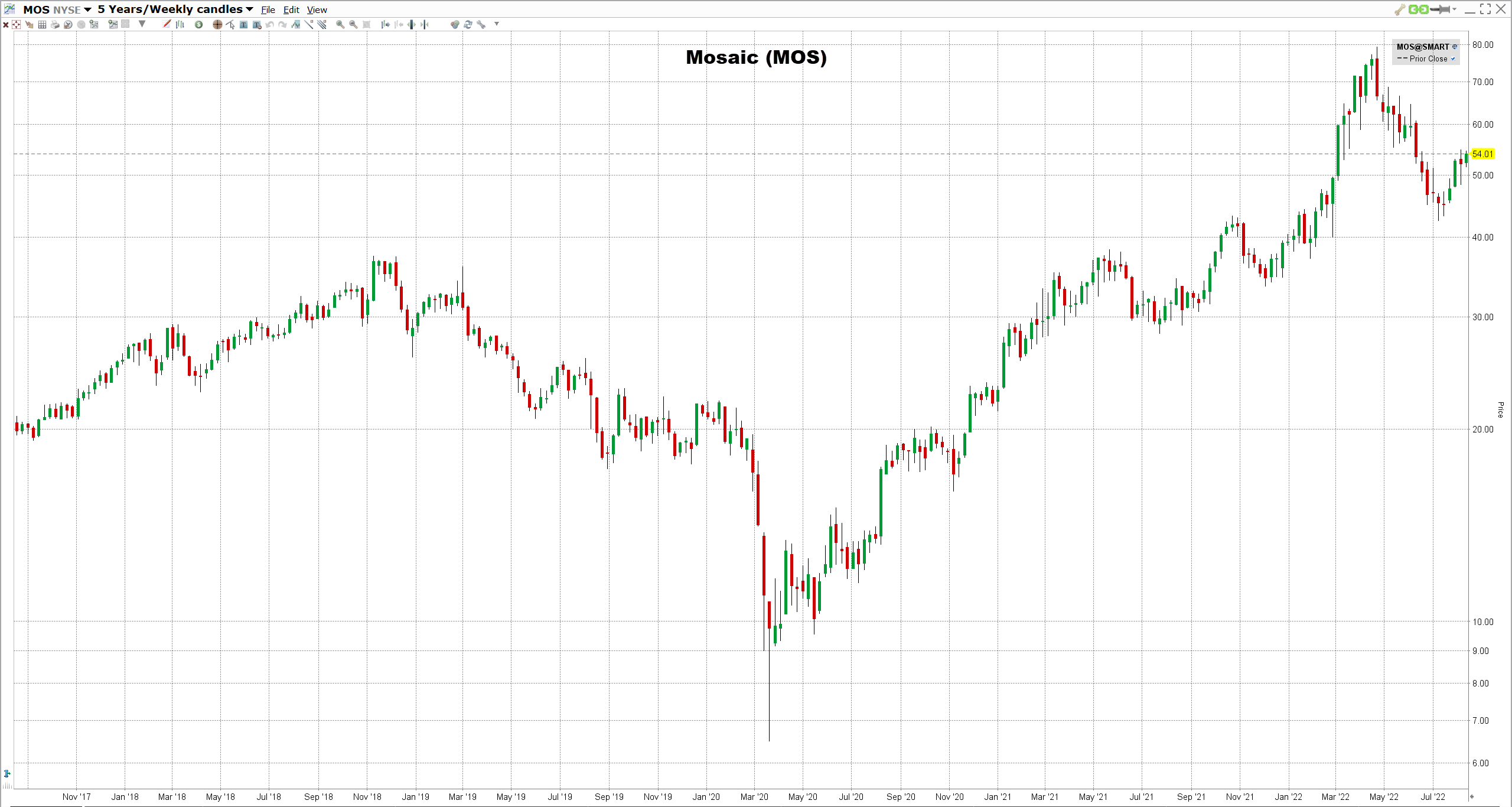Click the printer icon to print chart
Image resolution: width=1512 pixels, height=807 pixels.
(55, 24)
